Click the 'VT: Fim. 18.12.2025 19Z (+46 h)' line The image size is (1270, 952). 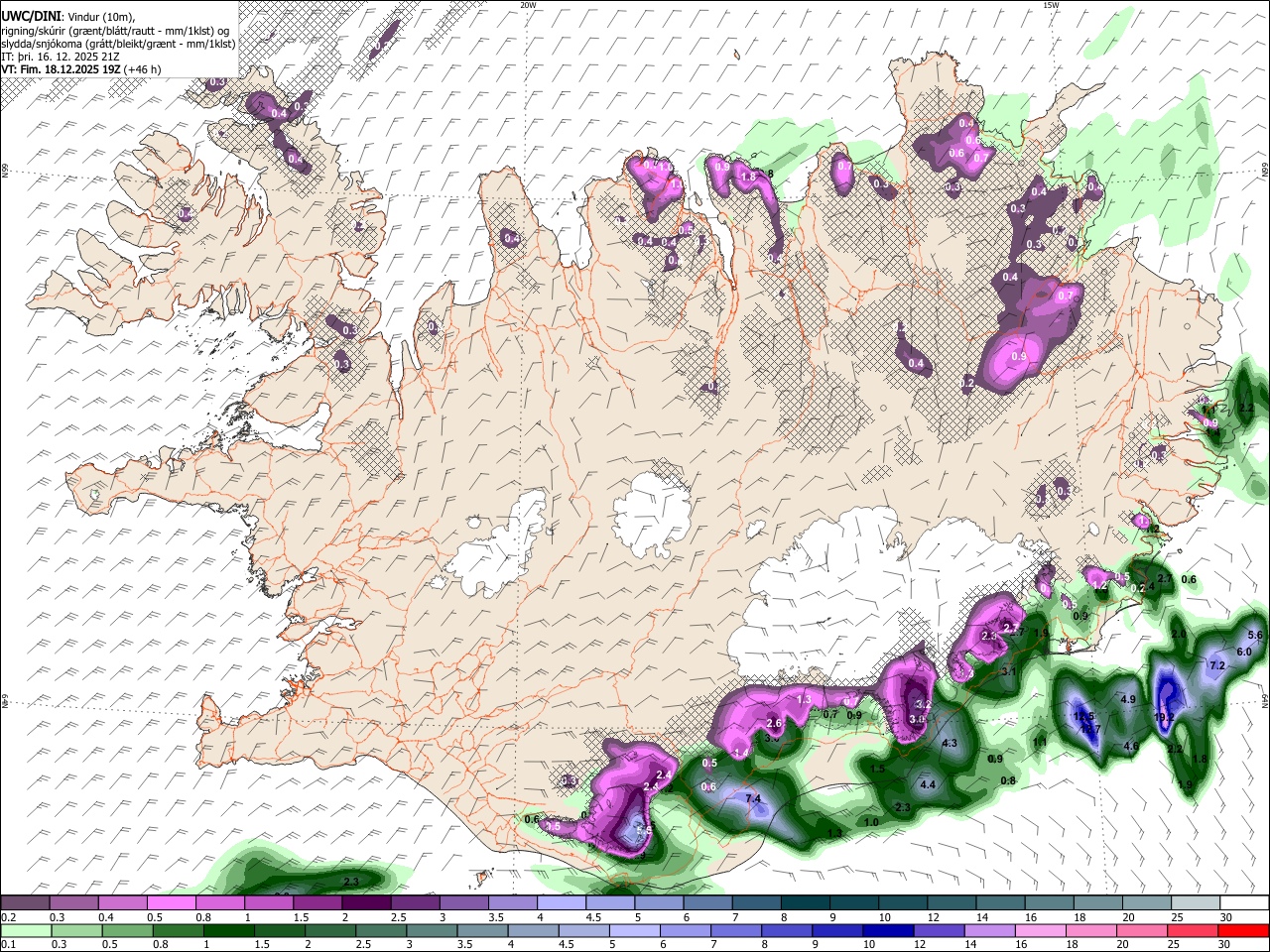pyautogui.click(x=81, y=69)
